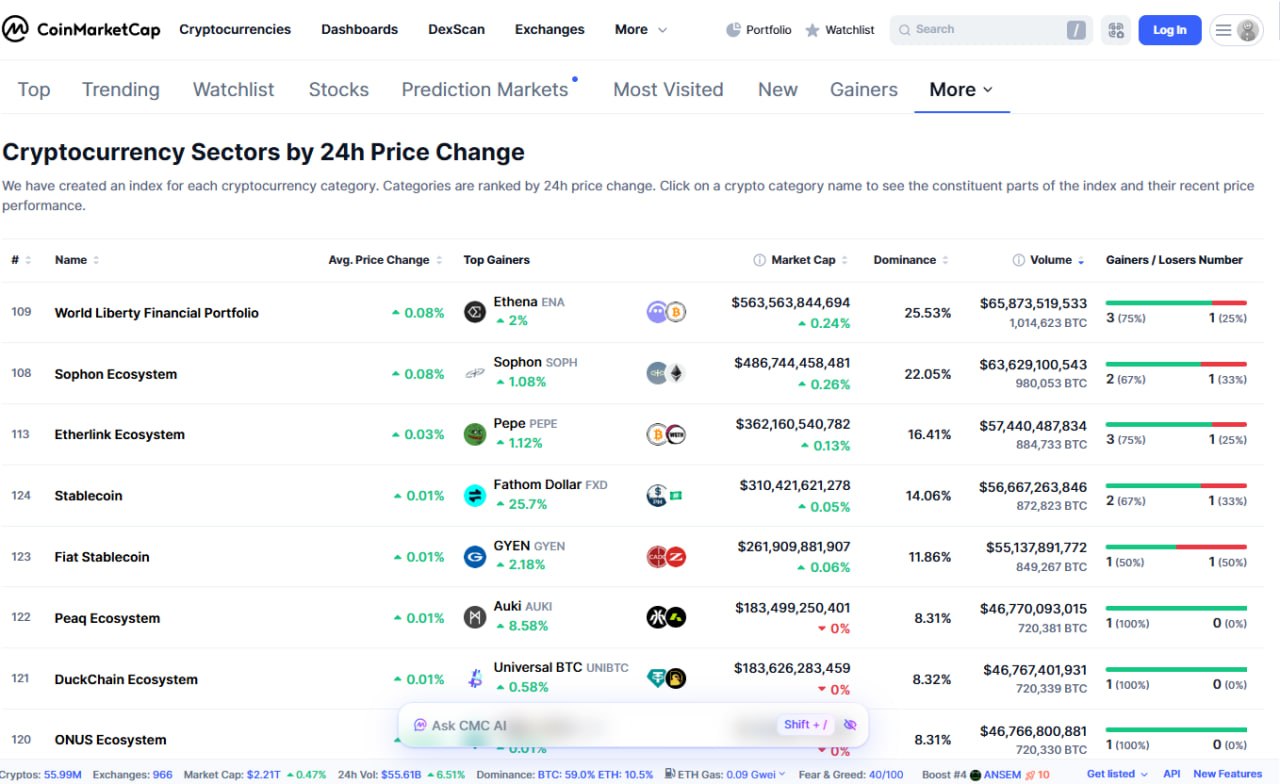Image resolution: width=1280 pixels, height=784 pixels.
Task: Go to DexScan
Action: (x=456, y=30)
